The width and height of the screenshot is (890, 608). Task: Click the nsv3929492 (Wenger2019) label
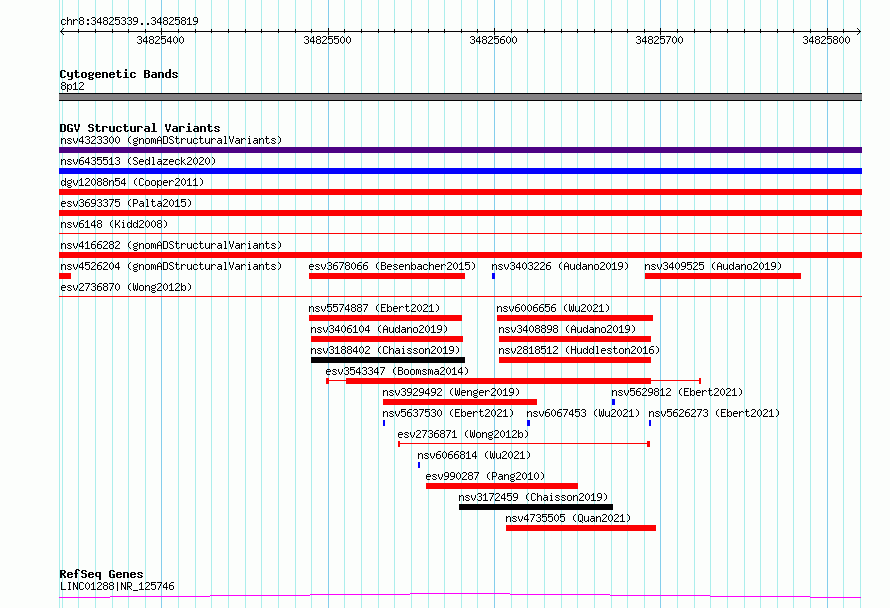(x=451, y=392)
